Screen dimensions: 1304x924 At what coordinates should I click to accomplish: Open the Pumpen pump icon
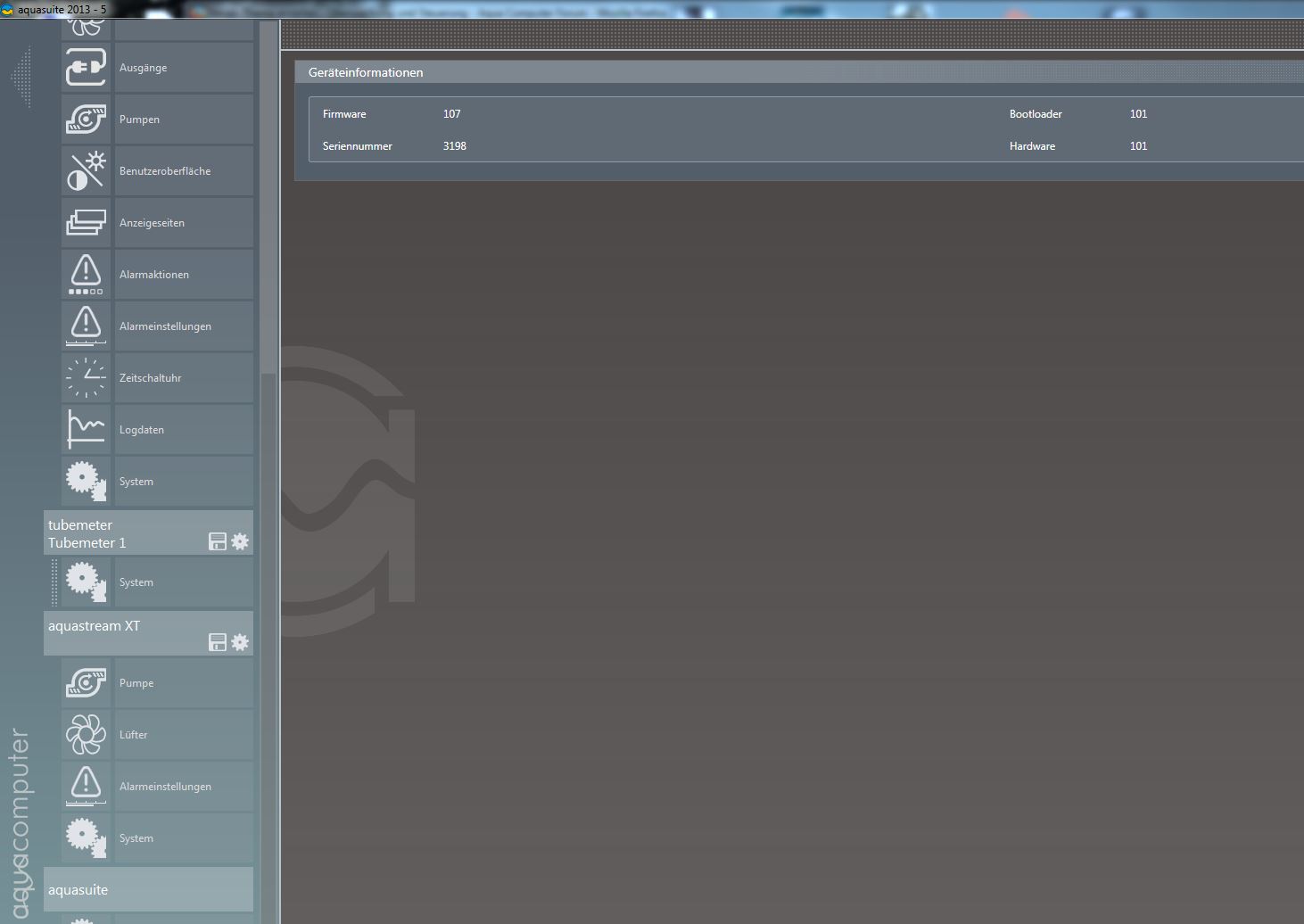click(87, 120)
